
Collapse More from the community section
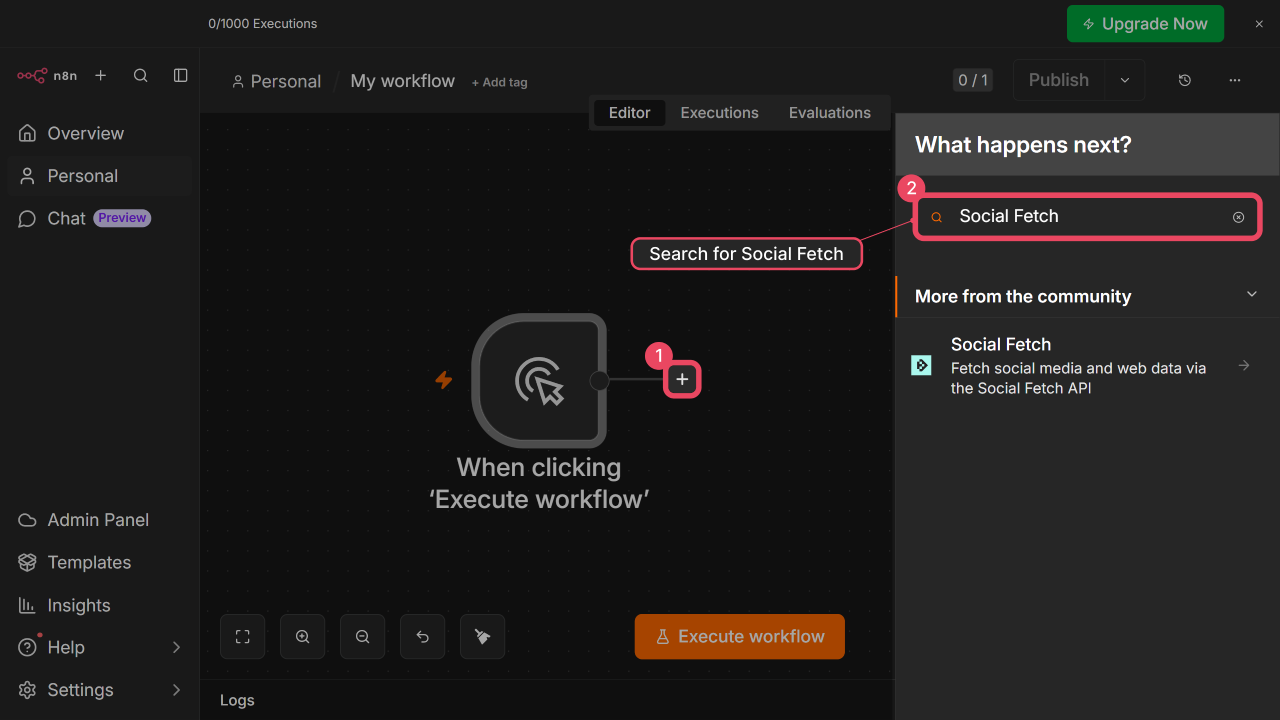[1251, 295]
